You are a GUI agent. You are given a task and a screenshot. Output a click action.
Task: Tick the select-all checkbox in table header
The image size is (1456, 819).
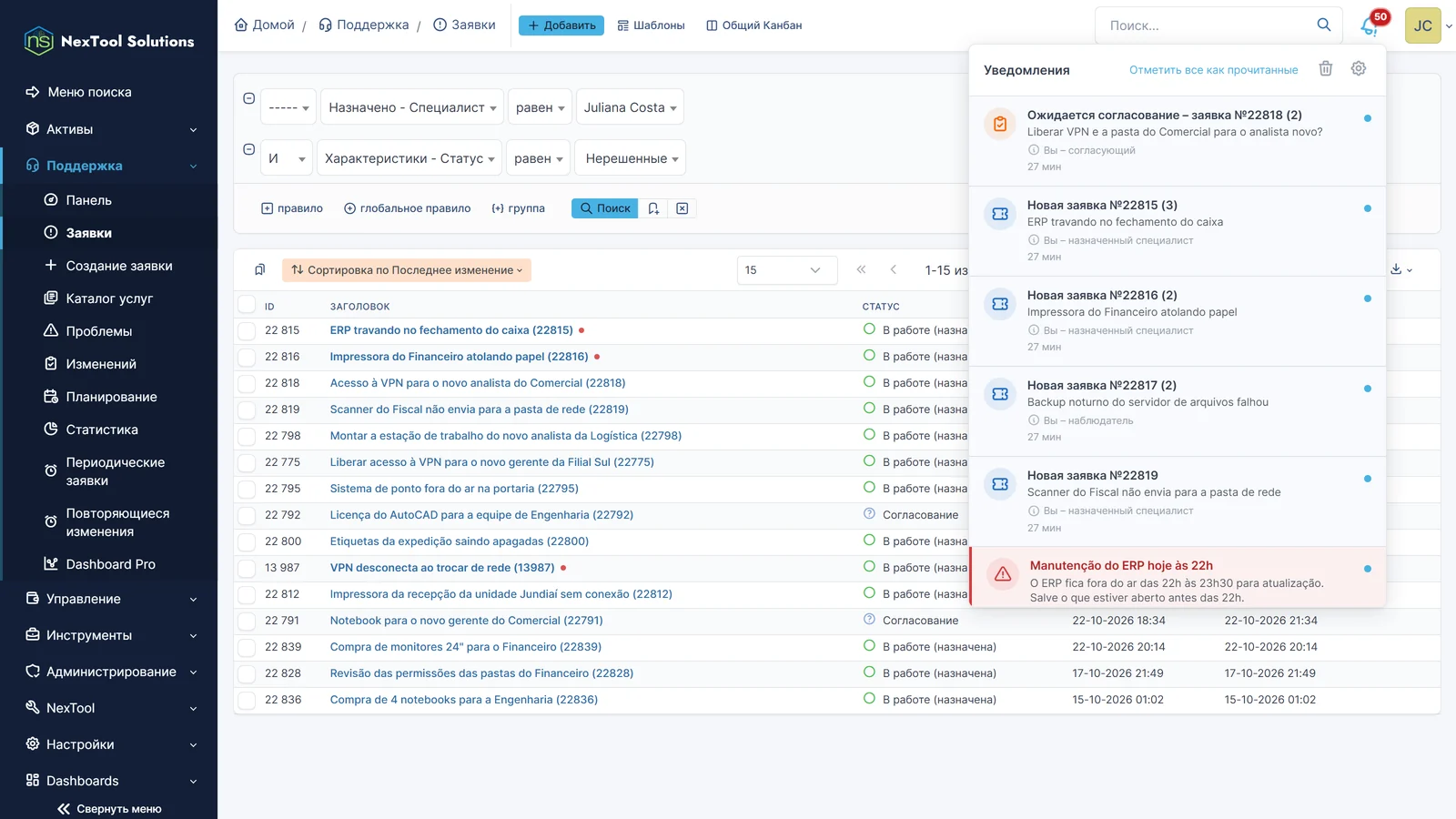click(x=247, y=306)
